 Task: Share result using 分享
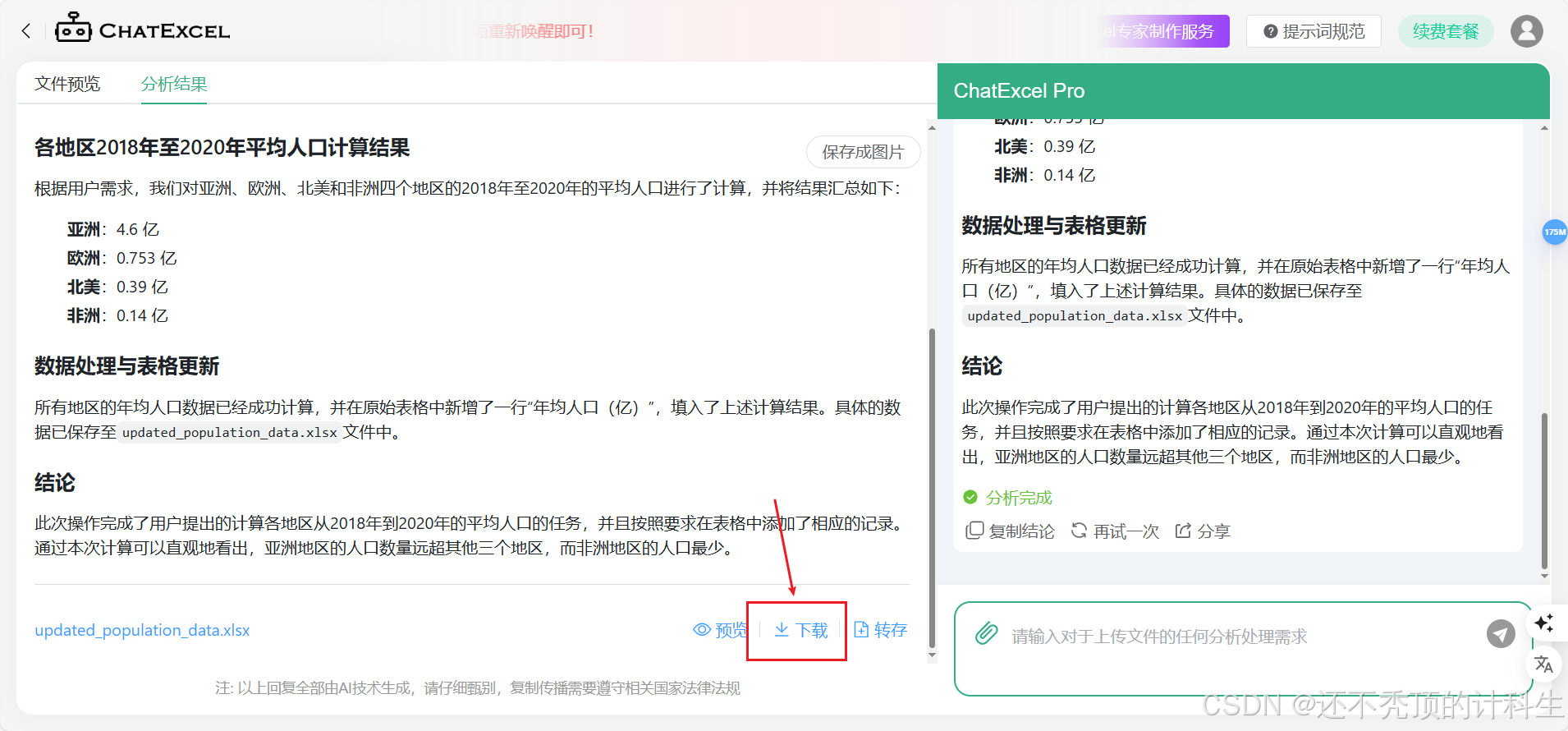pyautogui.click(x=1203, y=531)
